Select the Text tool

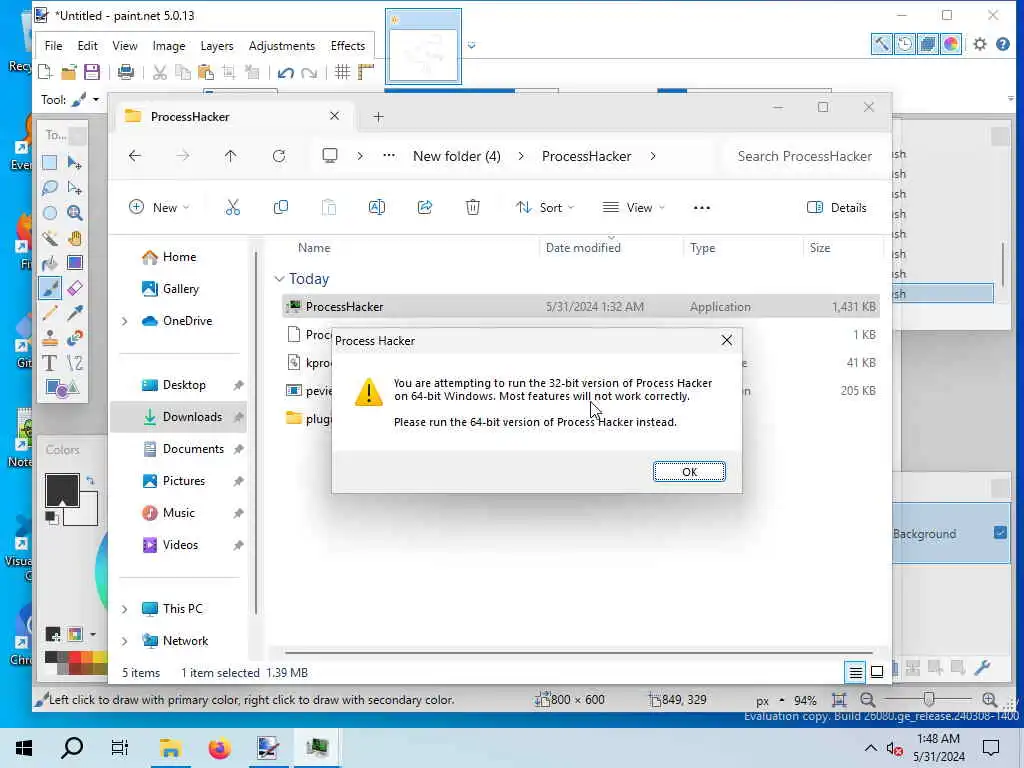[x=50, y=363]
